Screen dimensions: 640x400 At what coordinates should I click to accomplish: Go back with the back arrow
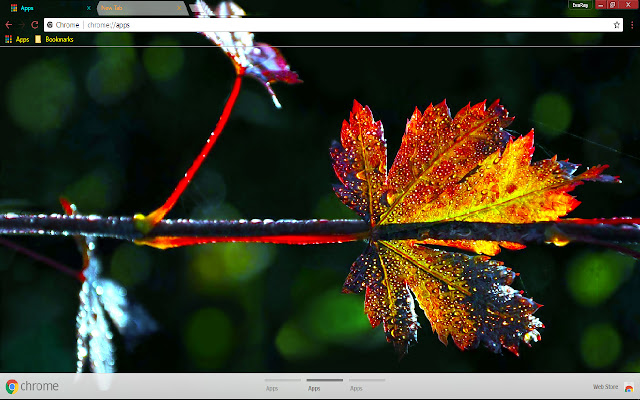click(9, 25)
